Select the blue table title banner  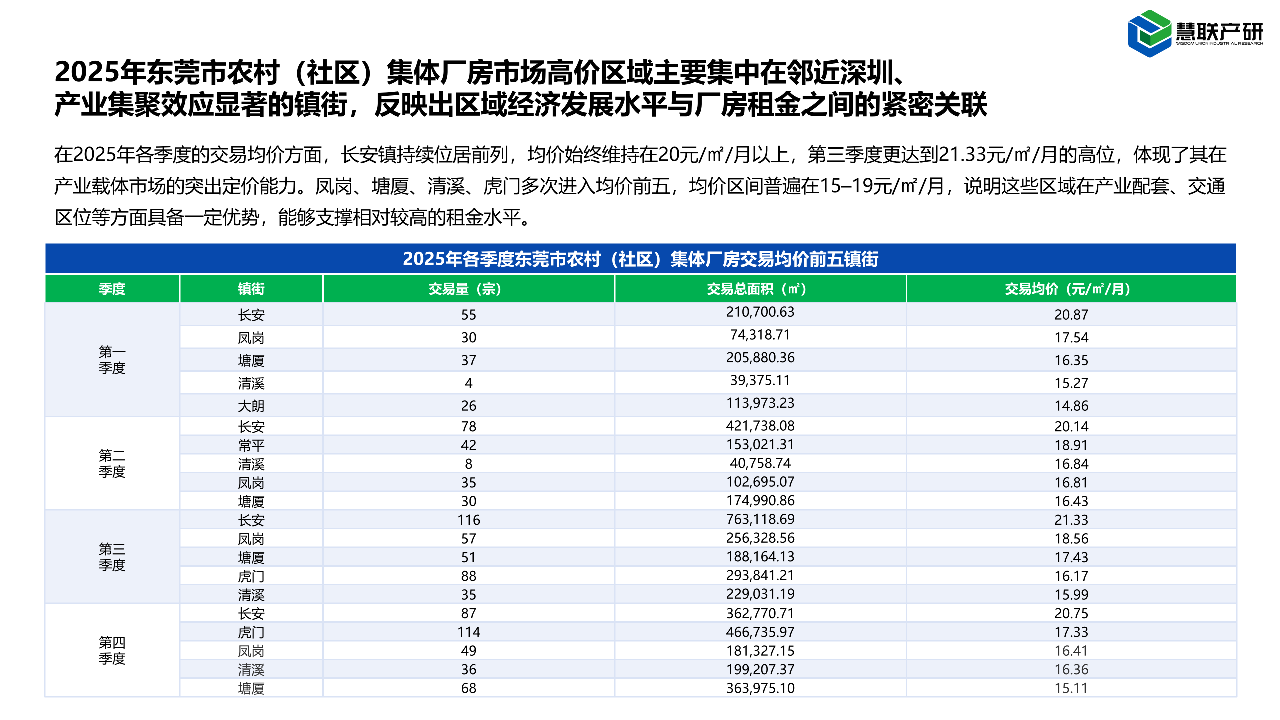(640, 258)
